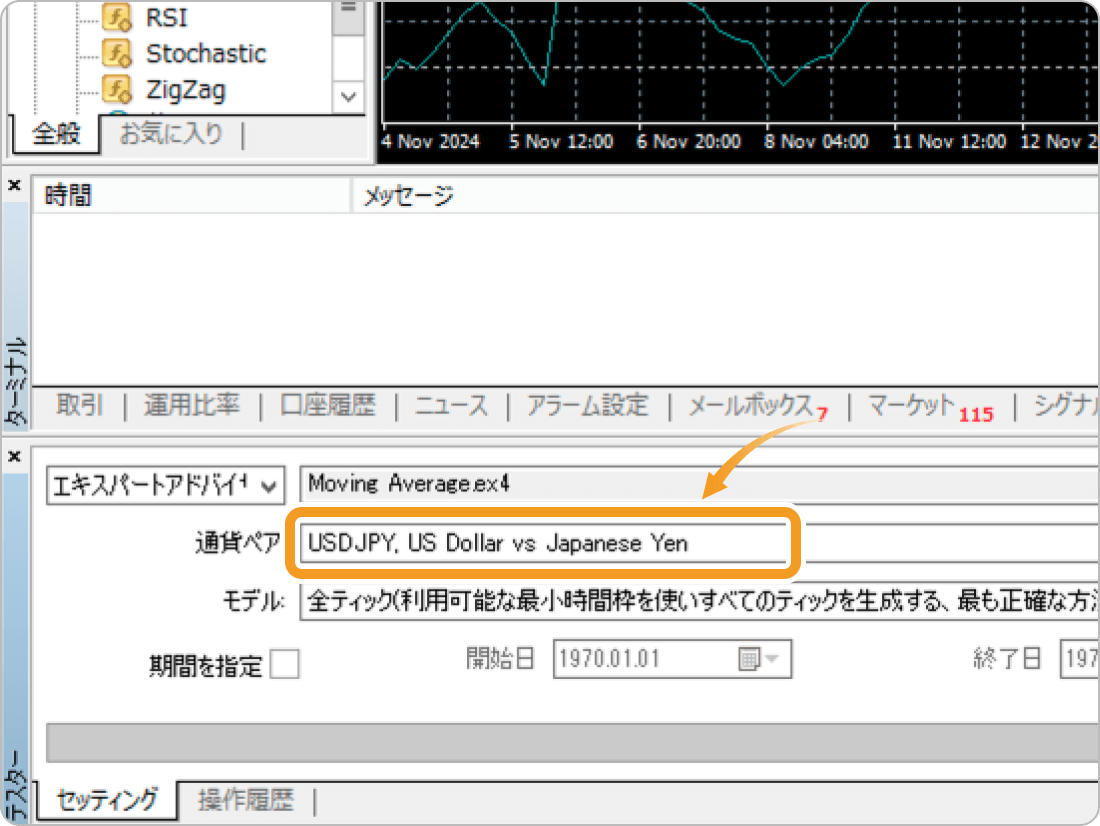Click the 終了日 date field

pyautogui.click(x=1080, y=658)
